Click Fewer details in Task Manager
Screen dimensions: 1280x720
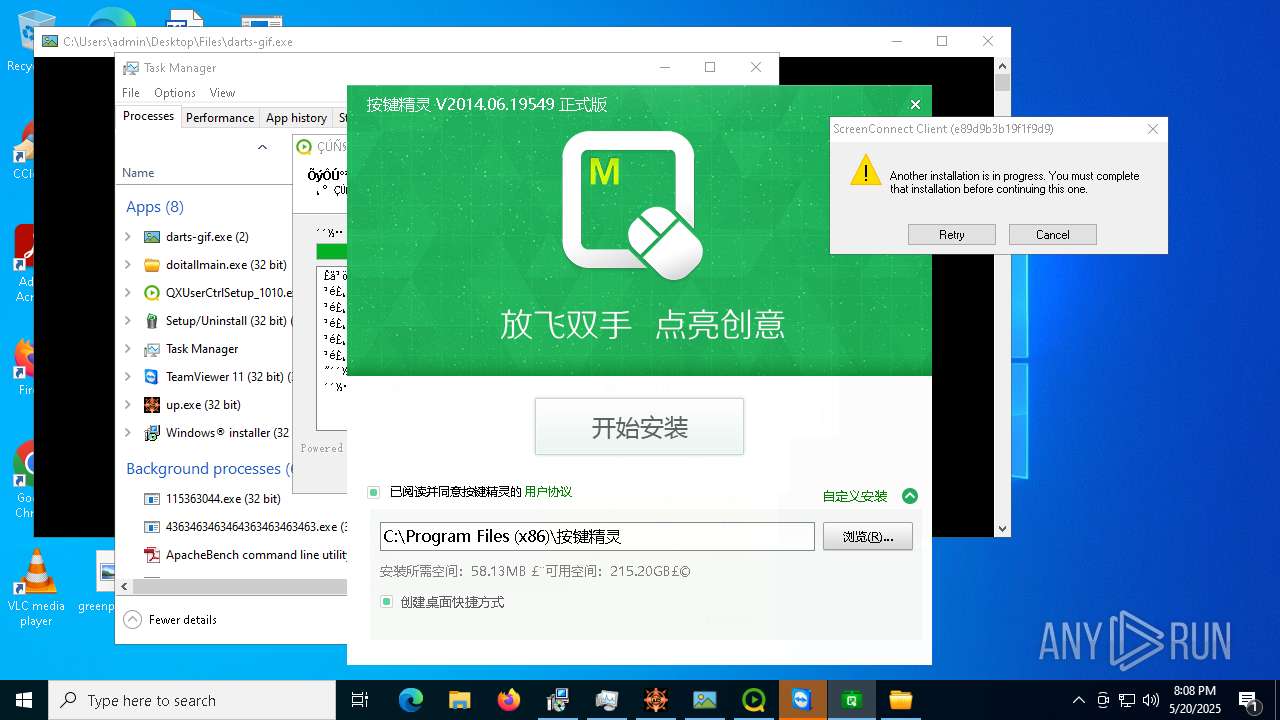(171, 620)
